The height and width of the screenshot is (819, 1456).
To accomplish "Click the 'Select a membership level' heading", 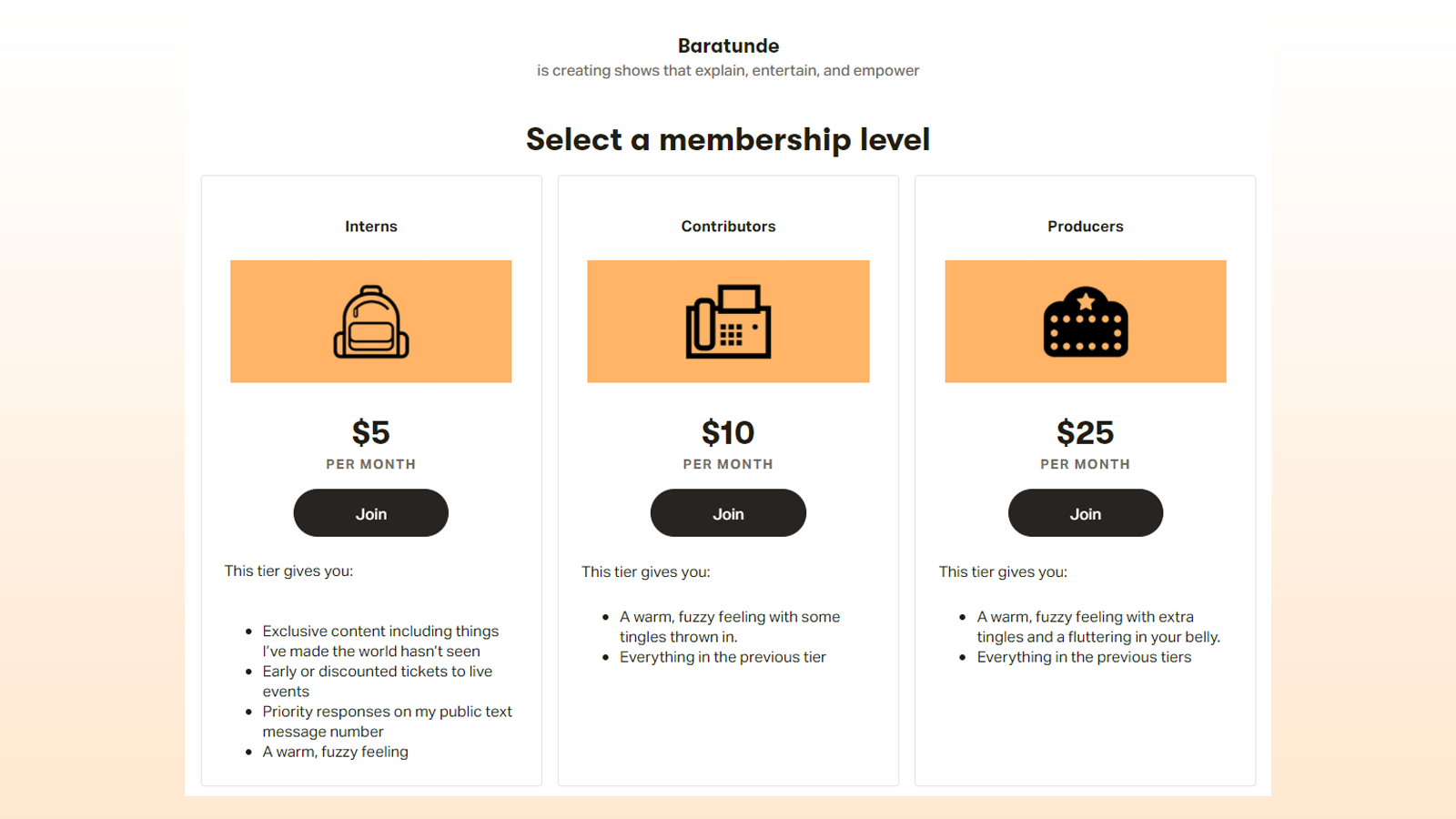I will pyautogui.click(x=728, y=139).
